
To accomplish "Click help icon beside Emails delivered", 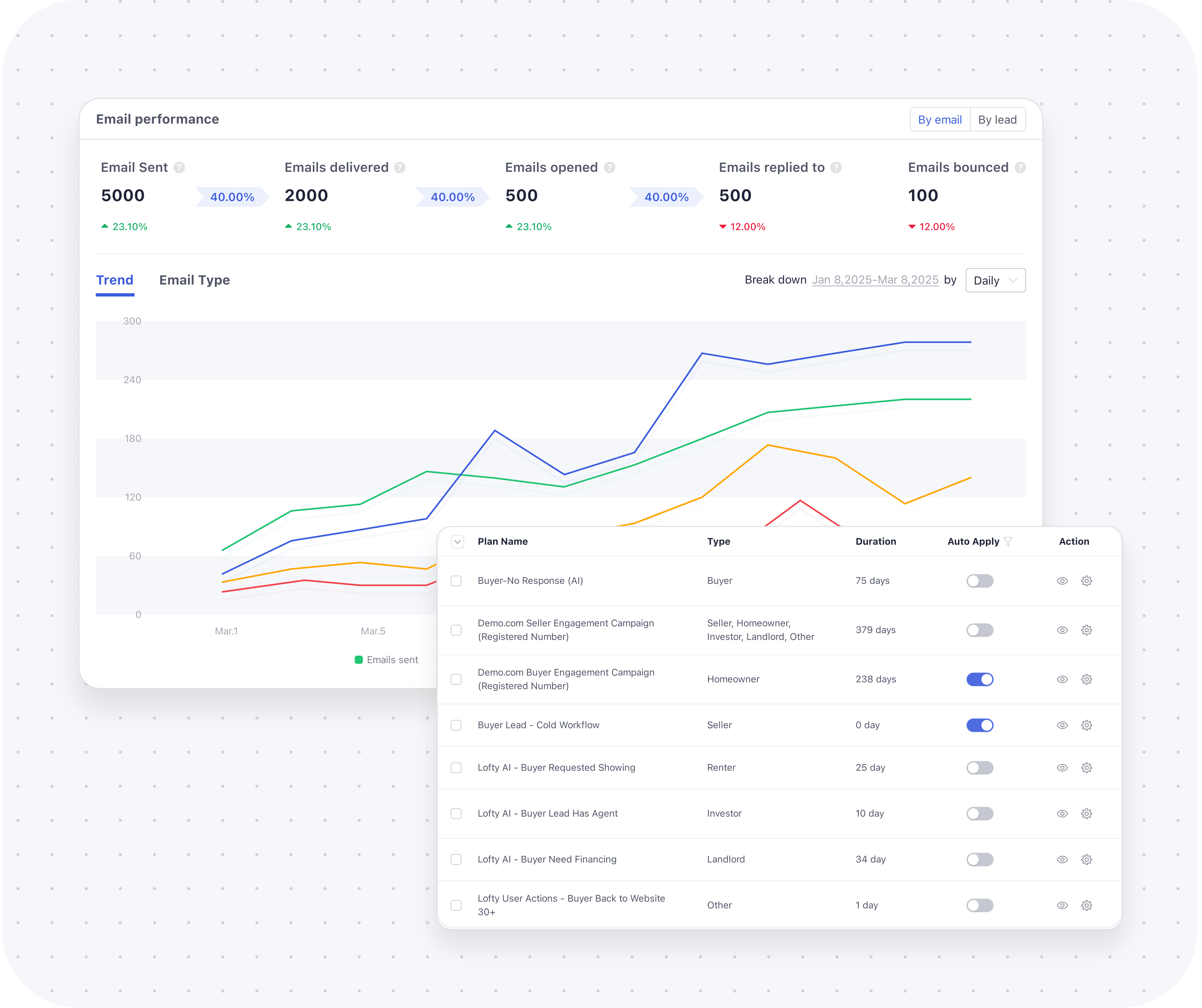I will [400, 168].
